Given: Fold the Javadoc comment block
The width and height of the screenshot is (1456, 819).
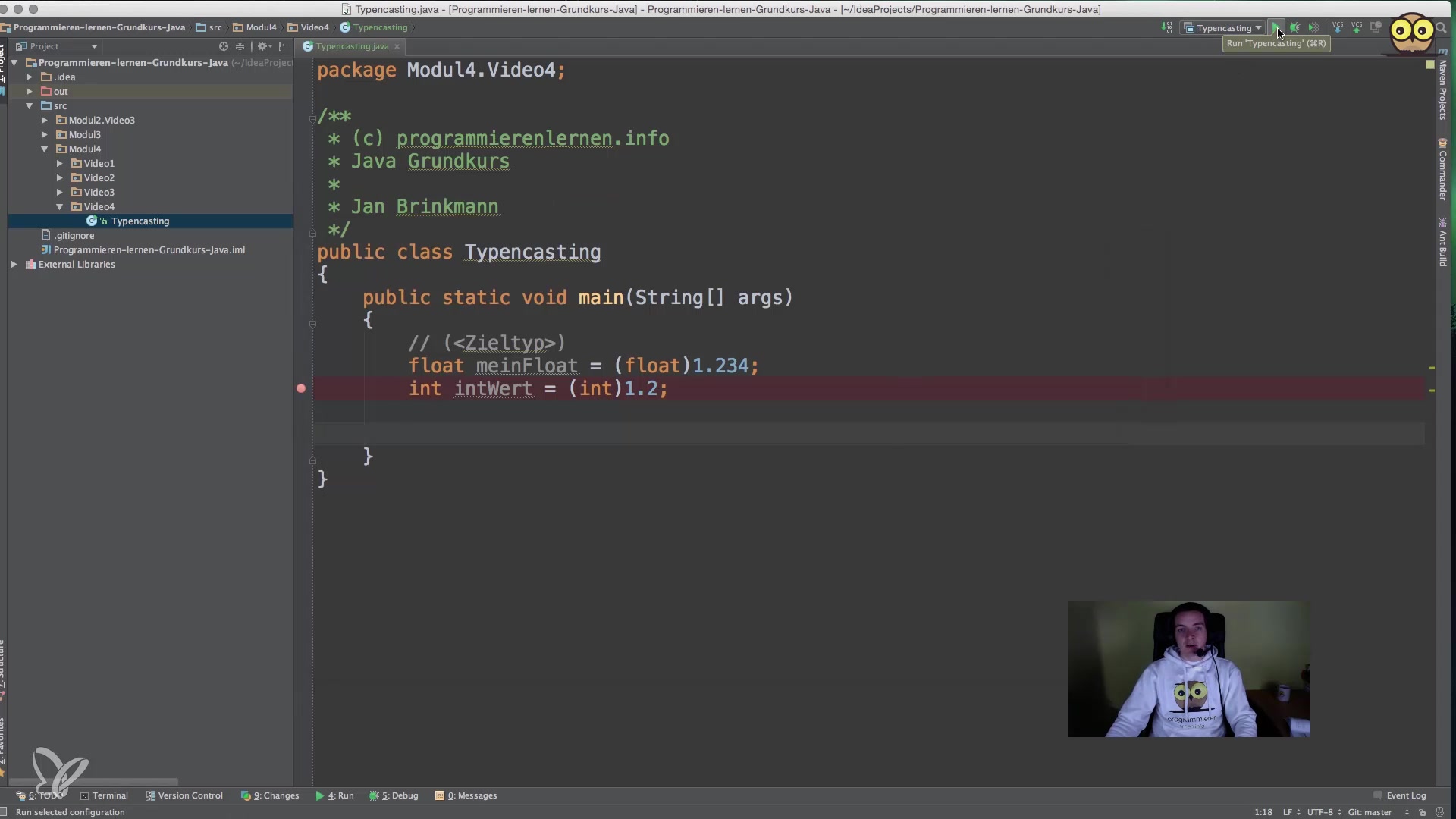Looking at the screenshot, I should coord(312,118).
